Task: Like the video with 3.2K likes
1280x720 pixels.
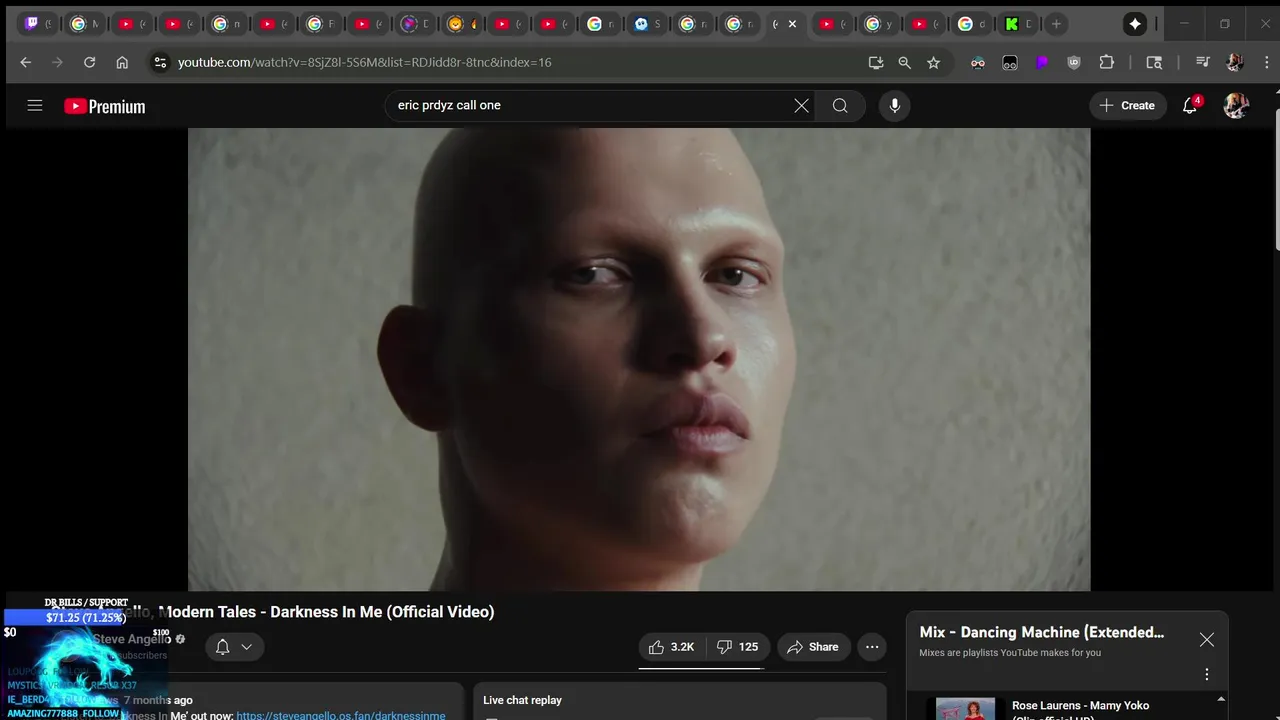Action: [672, 647]
